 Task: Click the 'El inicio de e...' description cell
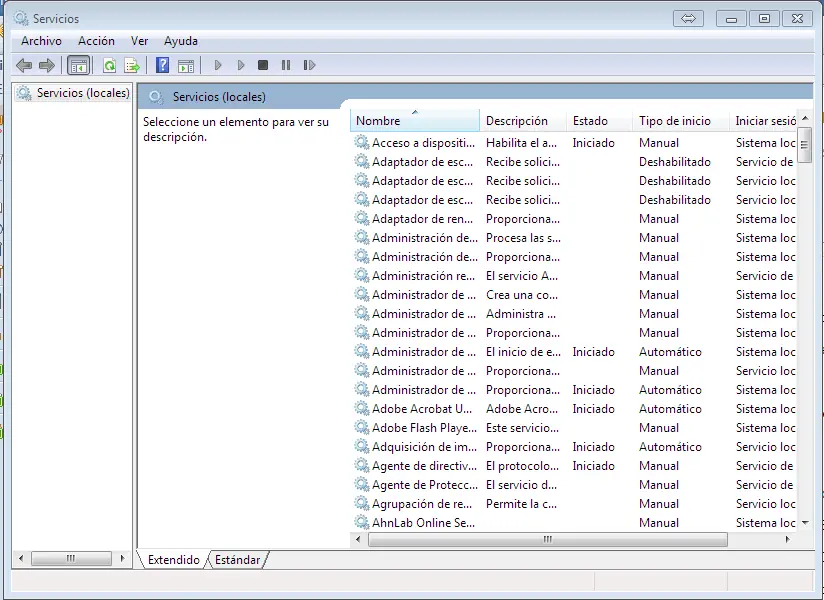click(523, 352)
